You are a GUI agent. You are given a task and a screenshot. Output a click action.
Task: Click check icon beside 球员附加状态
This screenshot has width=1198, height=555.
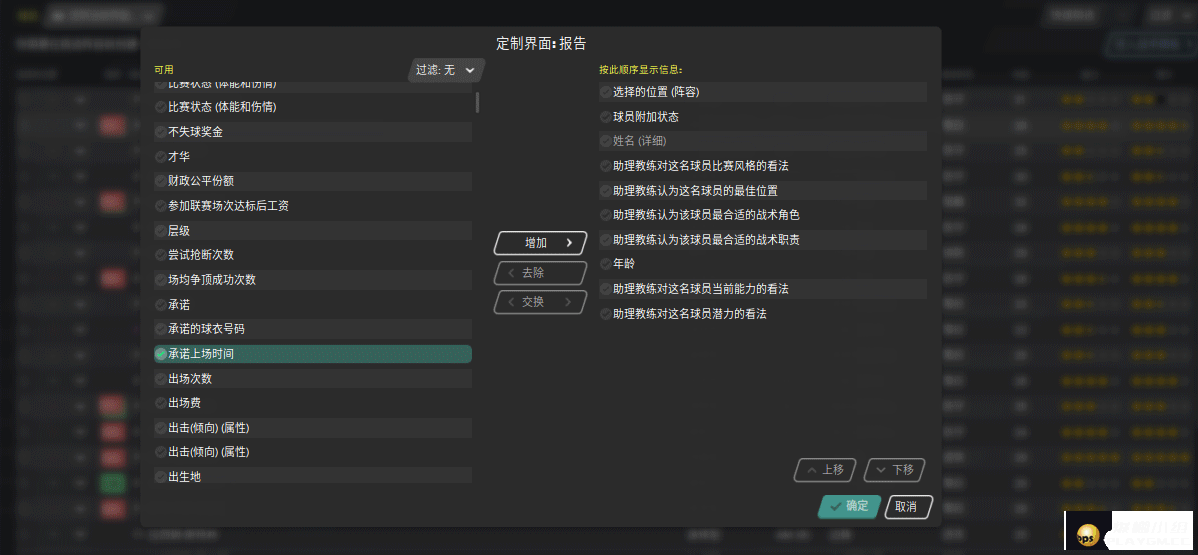[605, 117]
